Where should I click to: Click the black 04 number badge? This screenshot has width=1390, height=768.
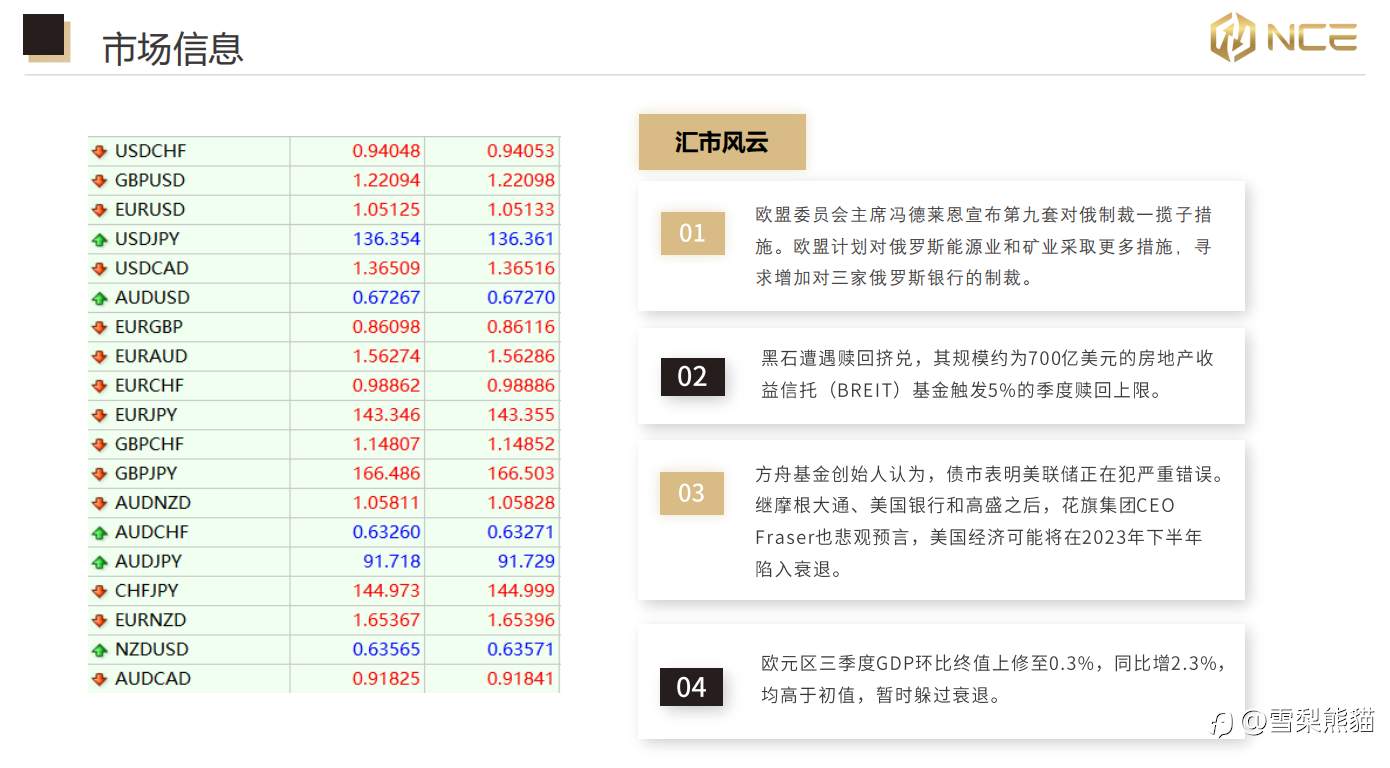click(x=692, y=687)
